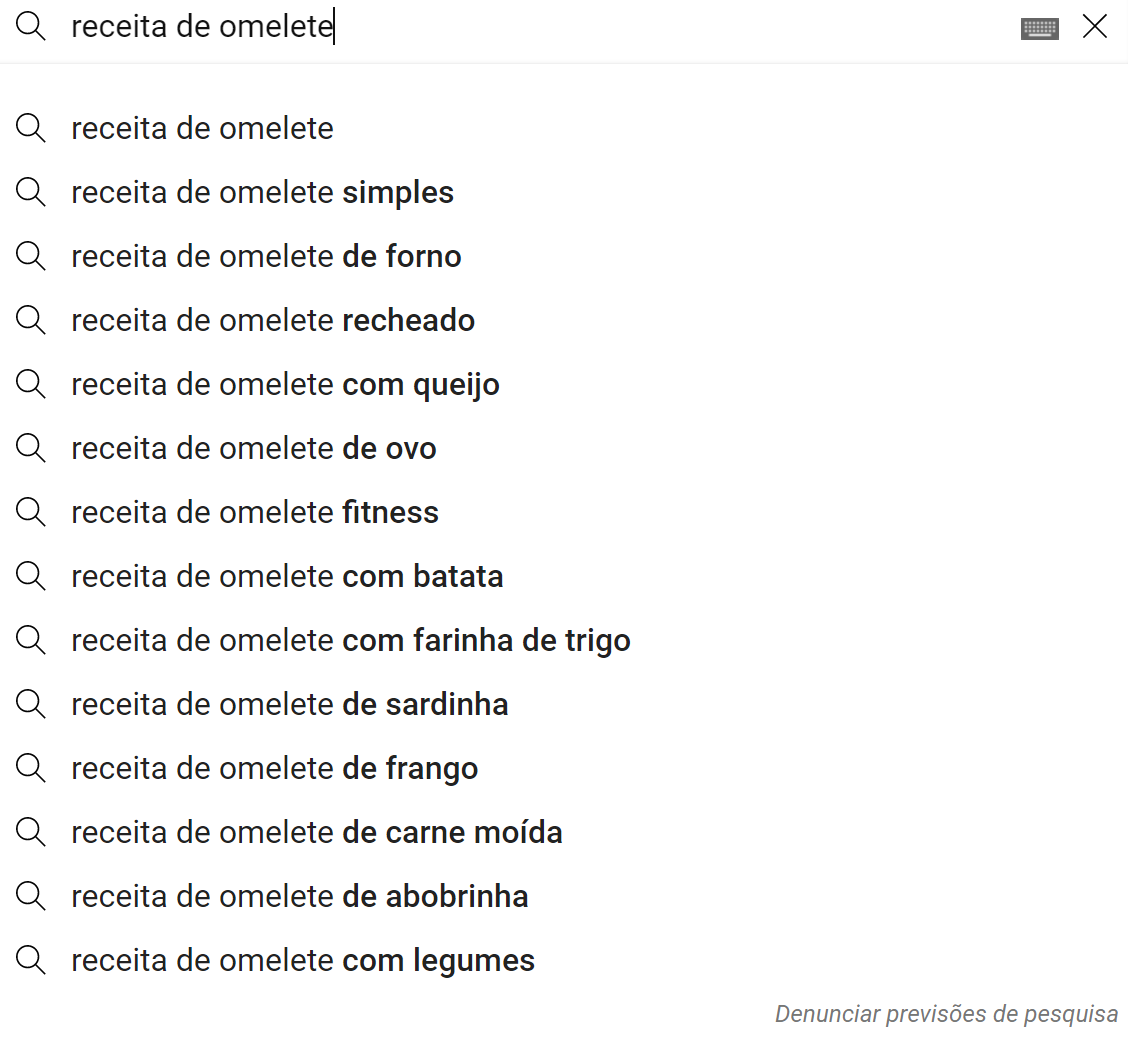Click the magnifier icon beside 'receita de omelete recheado'

30,320
